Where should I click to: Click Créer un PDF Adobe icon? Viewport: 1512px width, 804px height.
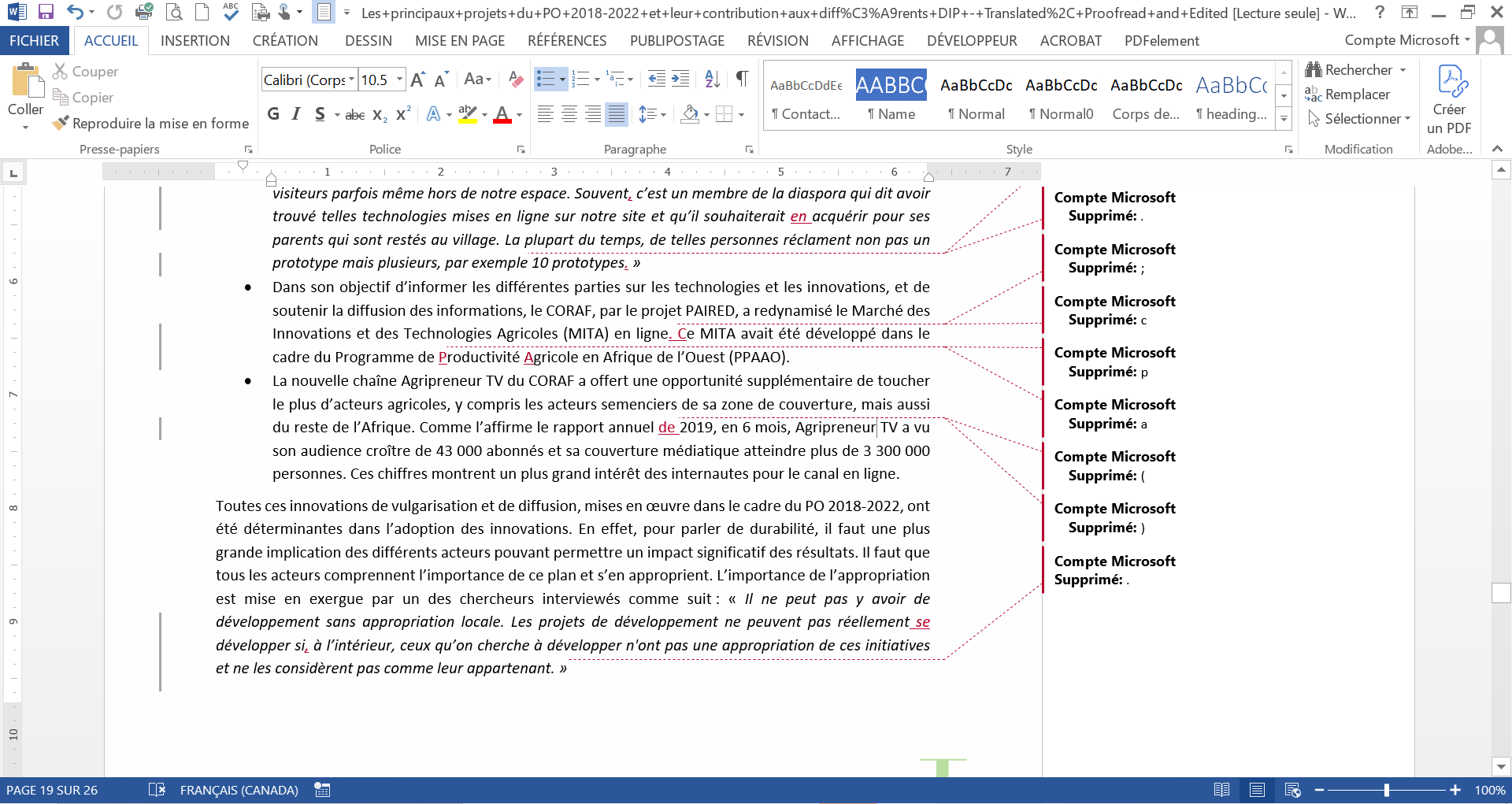[x=1449, y=100]
